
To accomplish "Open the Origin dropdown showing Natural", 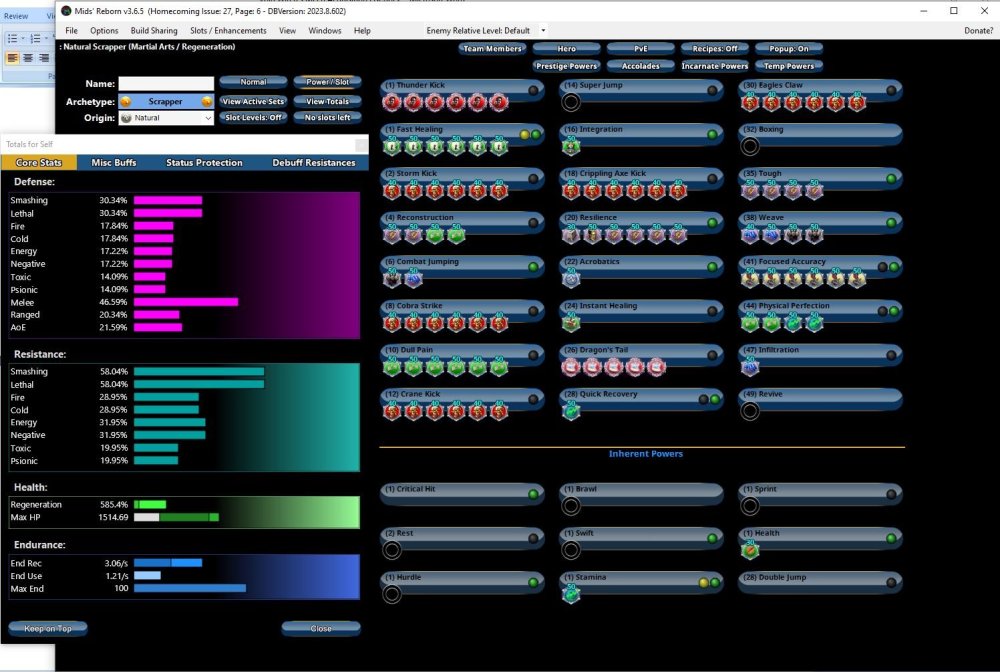I will [x=166, y=118].
